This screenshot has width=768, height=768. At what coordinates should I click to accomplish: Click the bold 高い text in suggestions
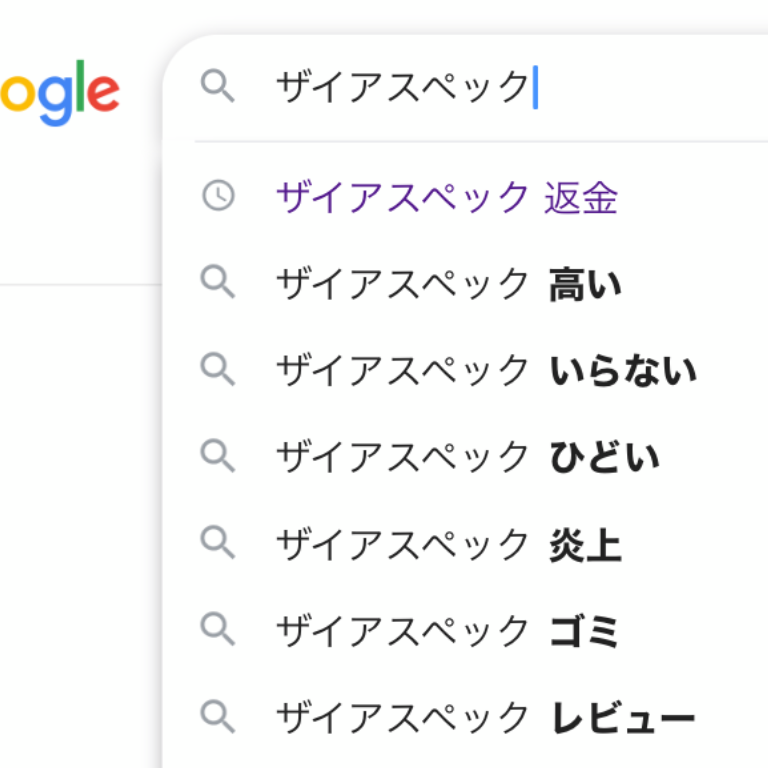[x=585, y=284]
